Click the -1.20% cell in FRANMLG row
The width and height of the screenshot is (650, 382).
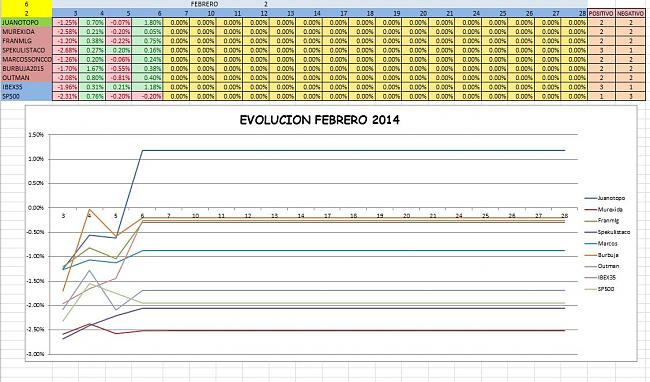point(65,41)
